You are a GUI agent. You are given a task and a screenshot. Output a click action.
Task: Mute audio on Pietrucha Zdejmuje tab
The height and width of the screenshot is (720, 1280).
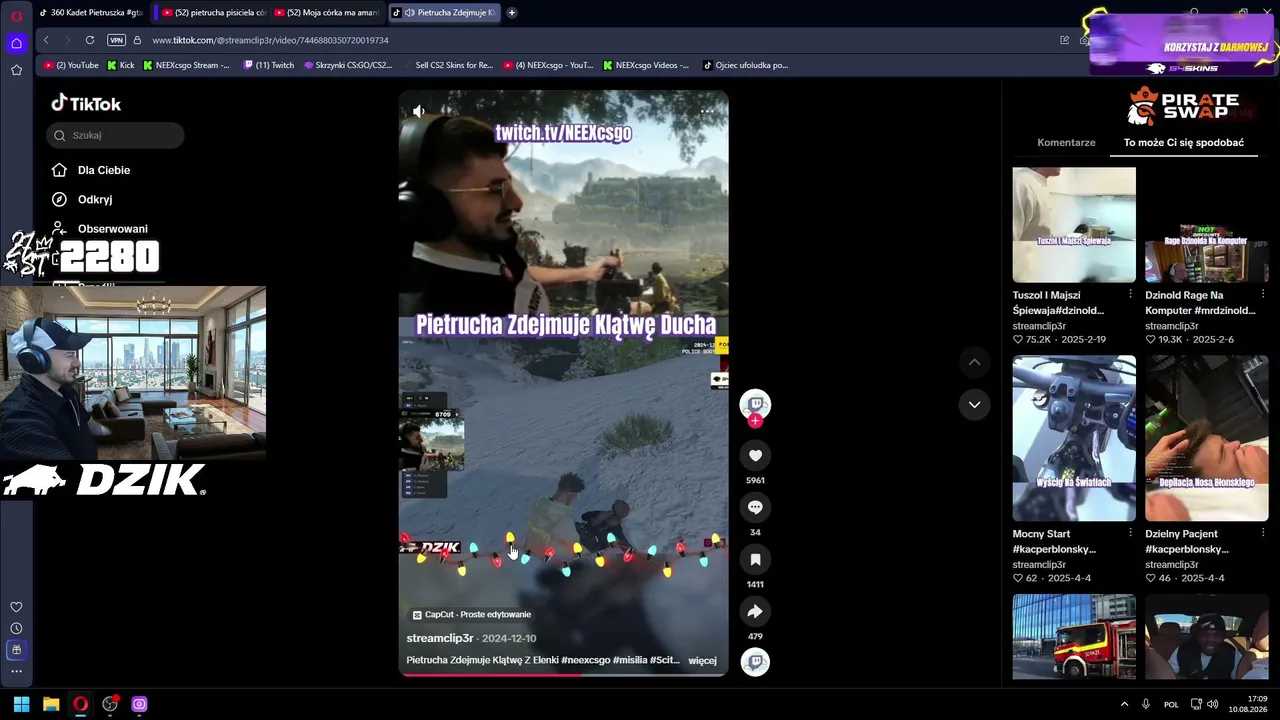tap(410, 13)
